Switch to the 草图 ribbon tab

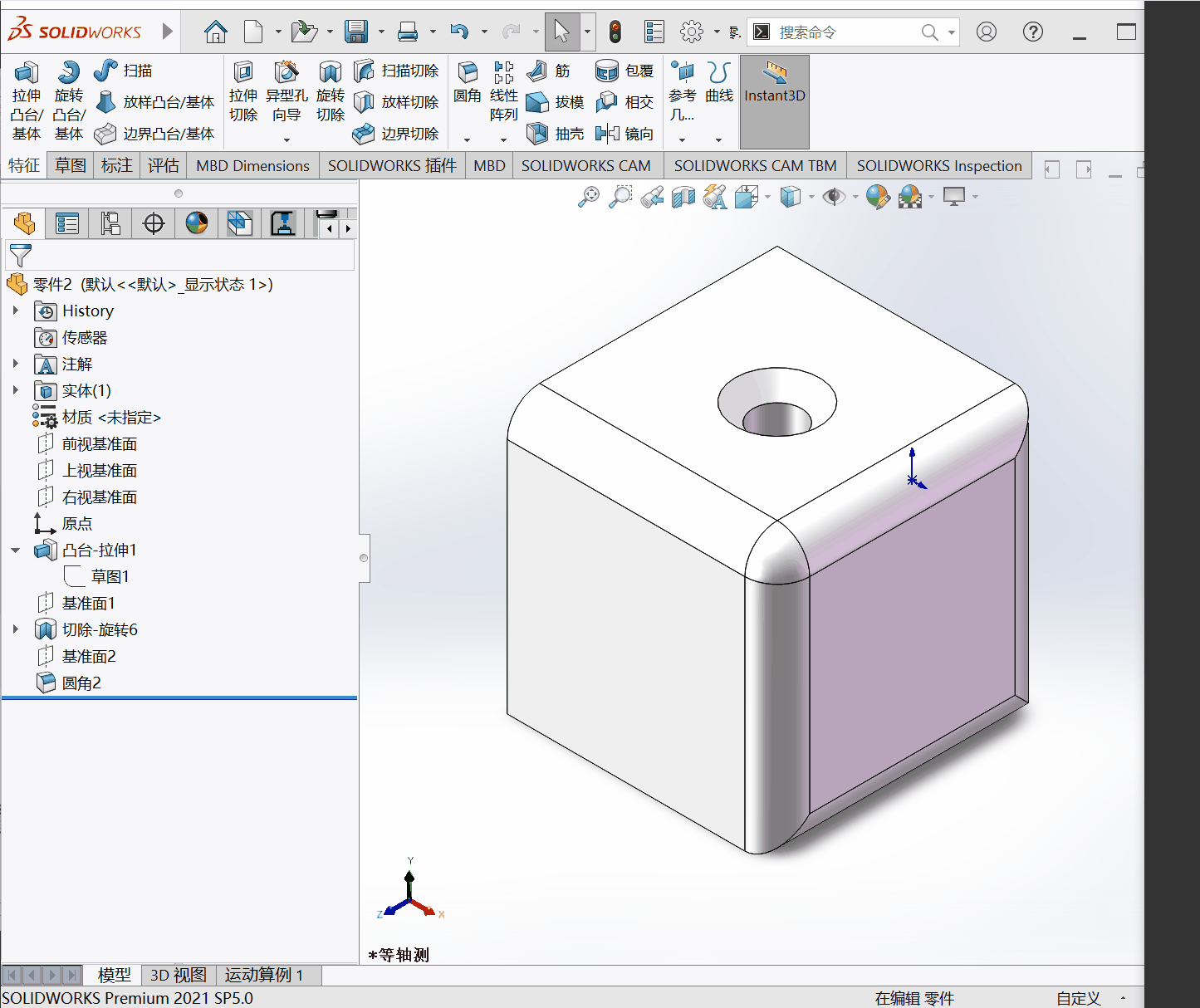(x=71, y=165)
